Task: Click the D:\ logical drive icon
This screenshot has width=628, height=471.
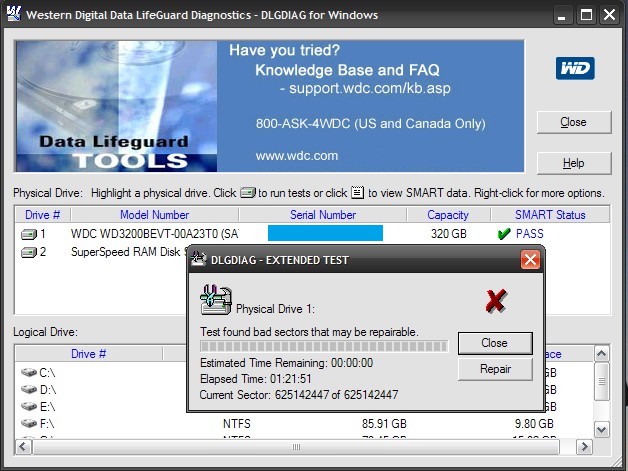Action: (29, 389)
